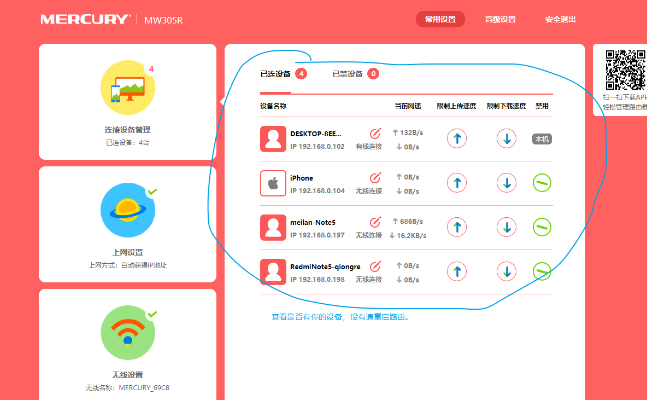This screenshot has height=400, width=647.
Task: Select IP 192.168.0.104 text
Action: pos(317,191)
